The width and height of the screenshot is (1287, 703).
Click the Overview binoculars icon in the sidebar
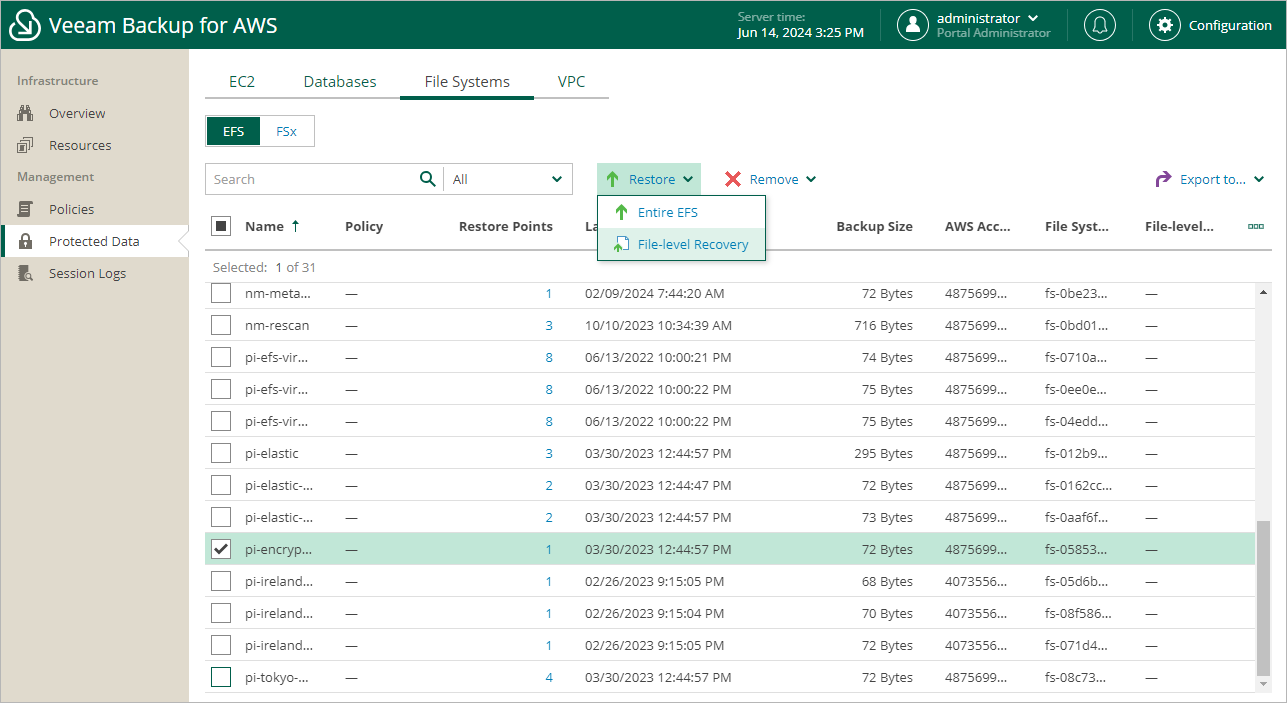[x=26, y=113]
